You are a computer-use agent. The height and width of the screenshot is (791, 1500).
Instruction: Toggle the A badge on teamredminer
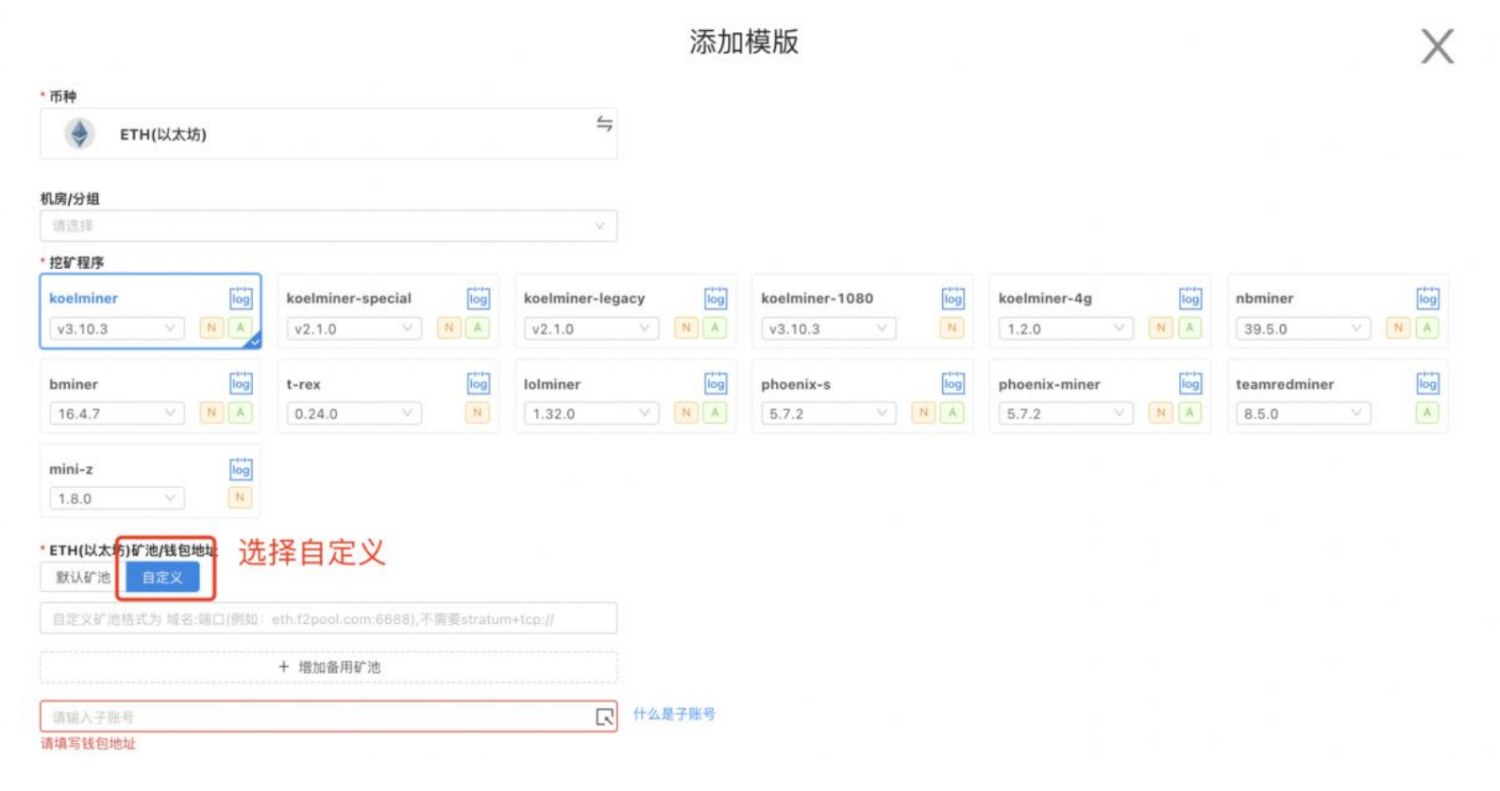click(1428, 412)
